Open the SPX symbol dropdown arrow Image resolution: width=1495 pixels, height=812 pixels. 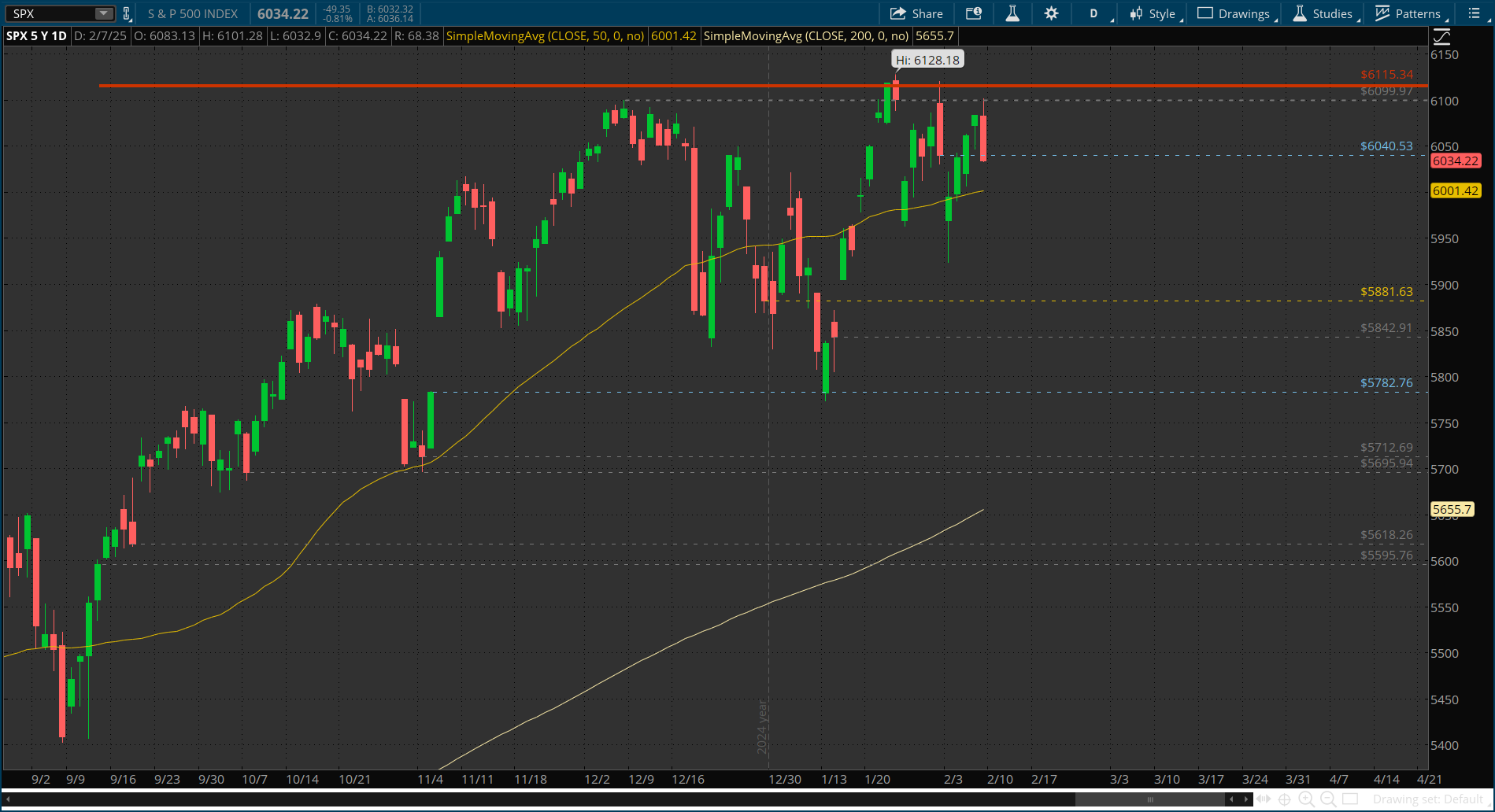(104, 13)
